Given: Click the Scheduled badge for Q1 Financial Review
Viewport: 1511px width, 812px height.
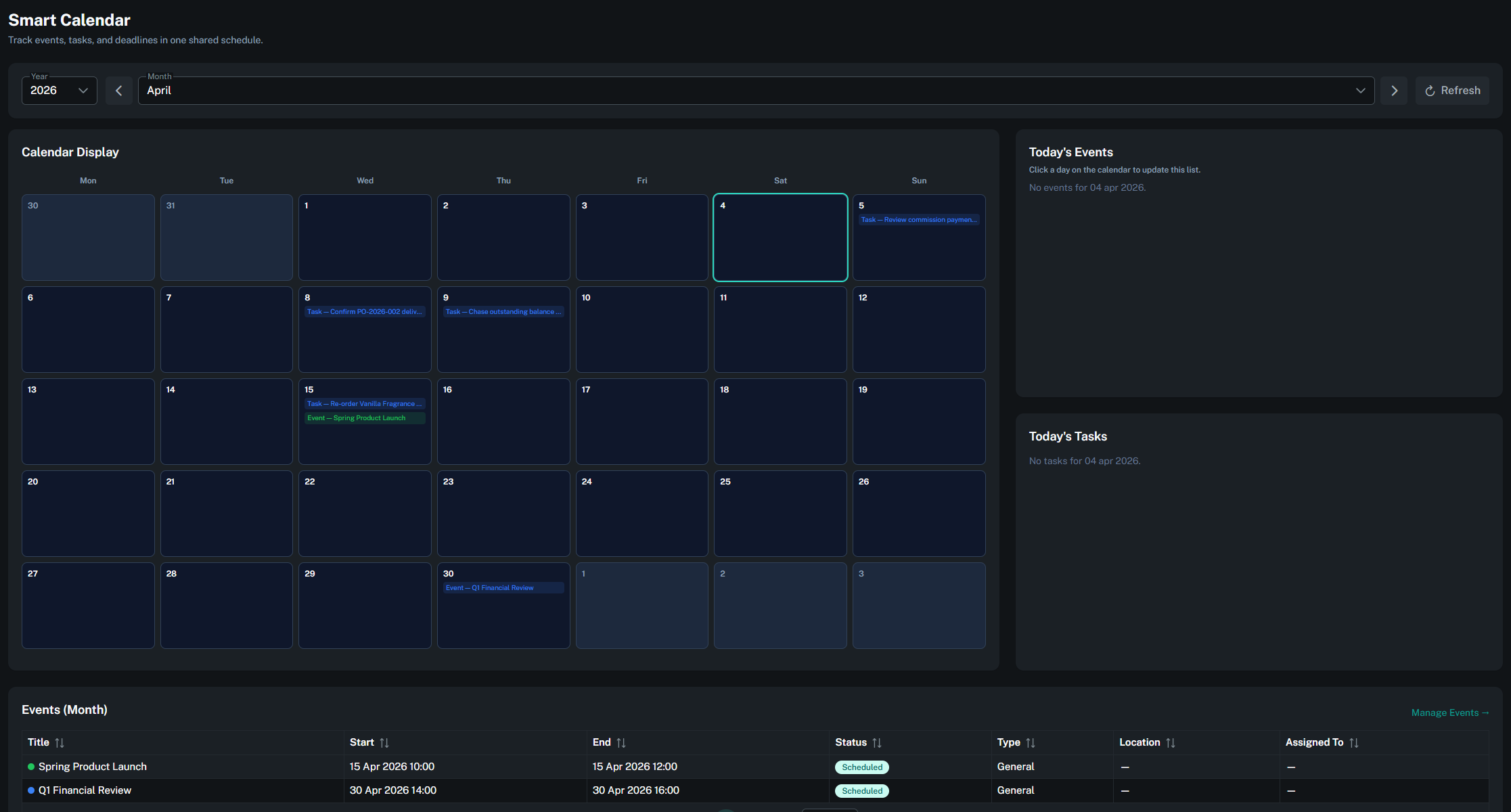Looking at the screenshot, I should pyautogui.click(x=862, y=791).
